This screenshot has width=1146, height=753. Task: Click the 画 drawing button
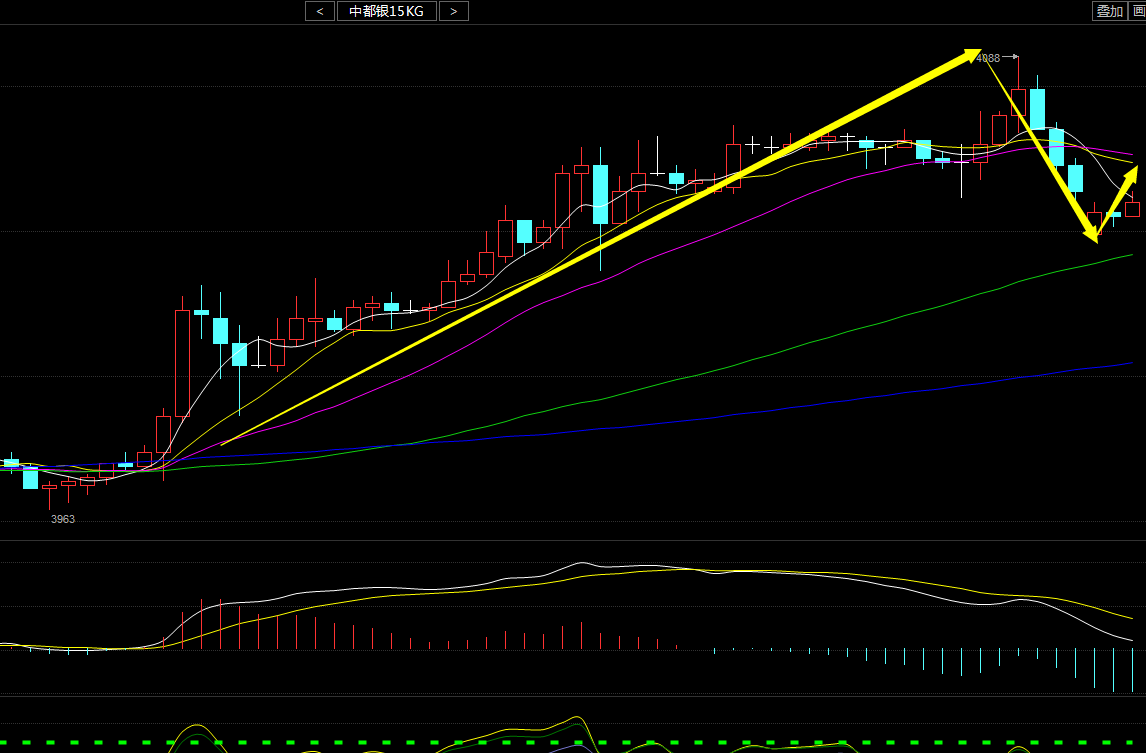[1138, 11]
